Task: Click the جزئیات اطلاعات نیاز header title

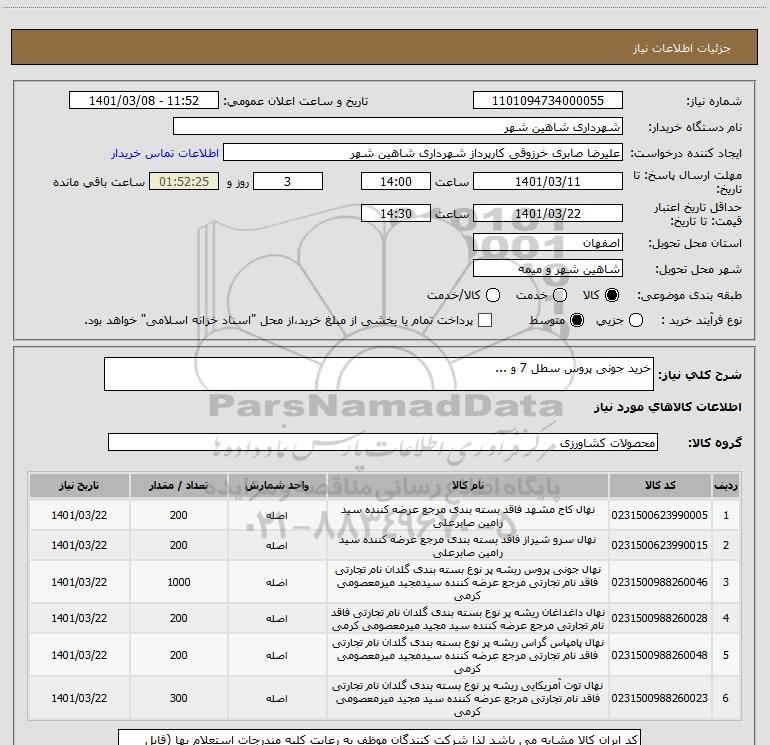Action: click(x=682, y=48)
